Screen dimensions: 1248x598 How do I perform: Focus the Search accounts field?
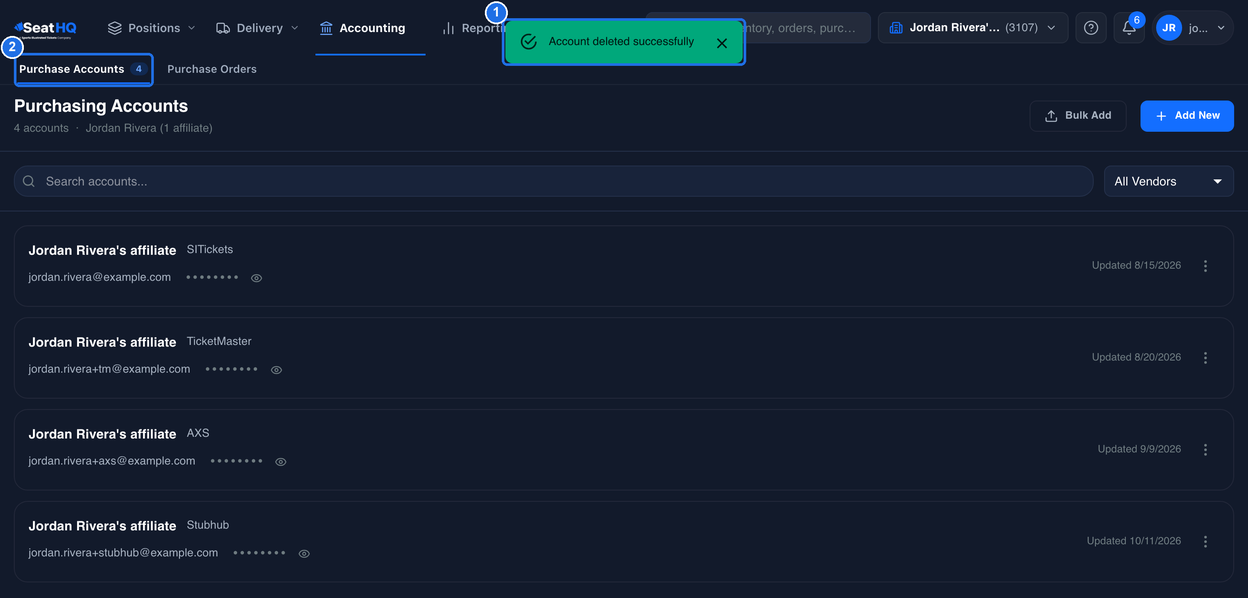point(553,181)
